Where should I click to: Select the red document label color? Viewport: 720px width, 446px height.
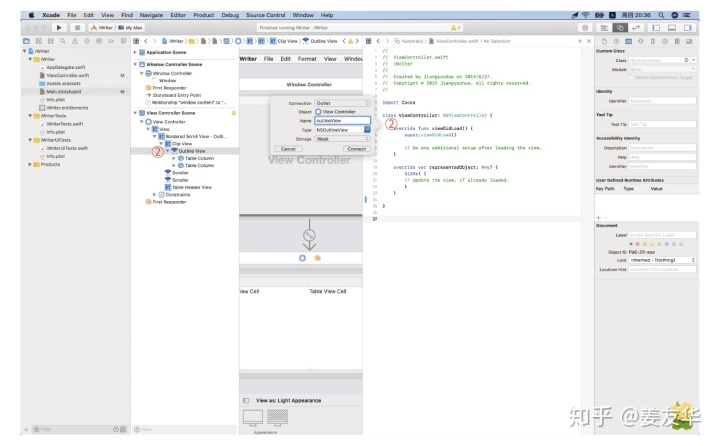pos(637,244)
